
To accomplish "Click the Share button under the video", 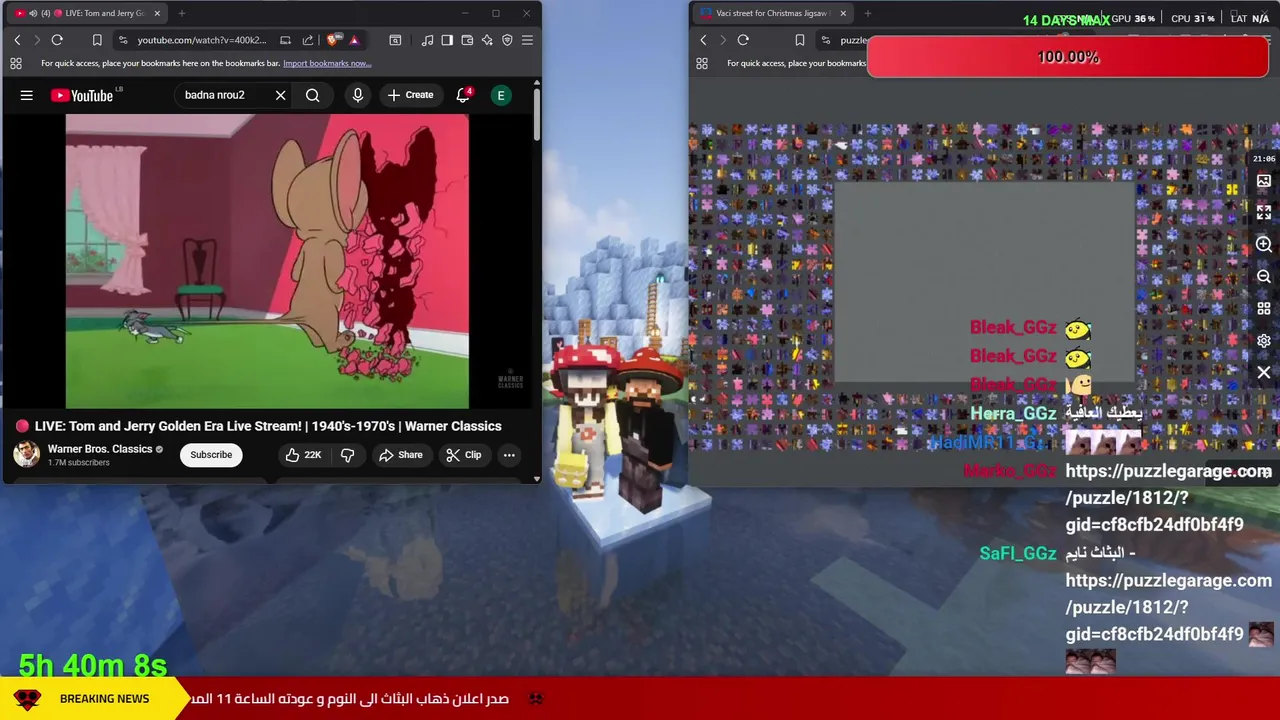I will tap(400, 455).
